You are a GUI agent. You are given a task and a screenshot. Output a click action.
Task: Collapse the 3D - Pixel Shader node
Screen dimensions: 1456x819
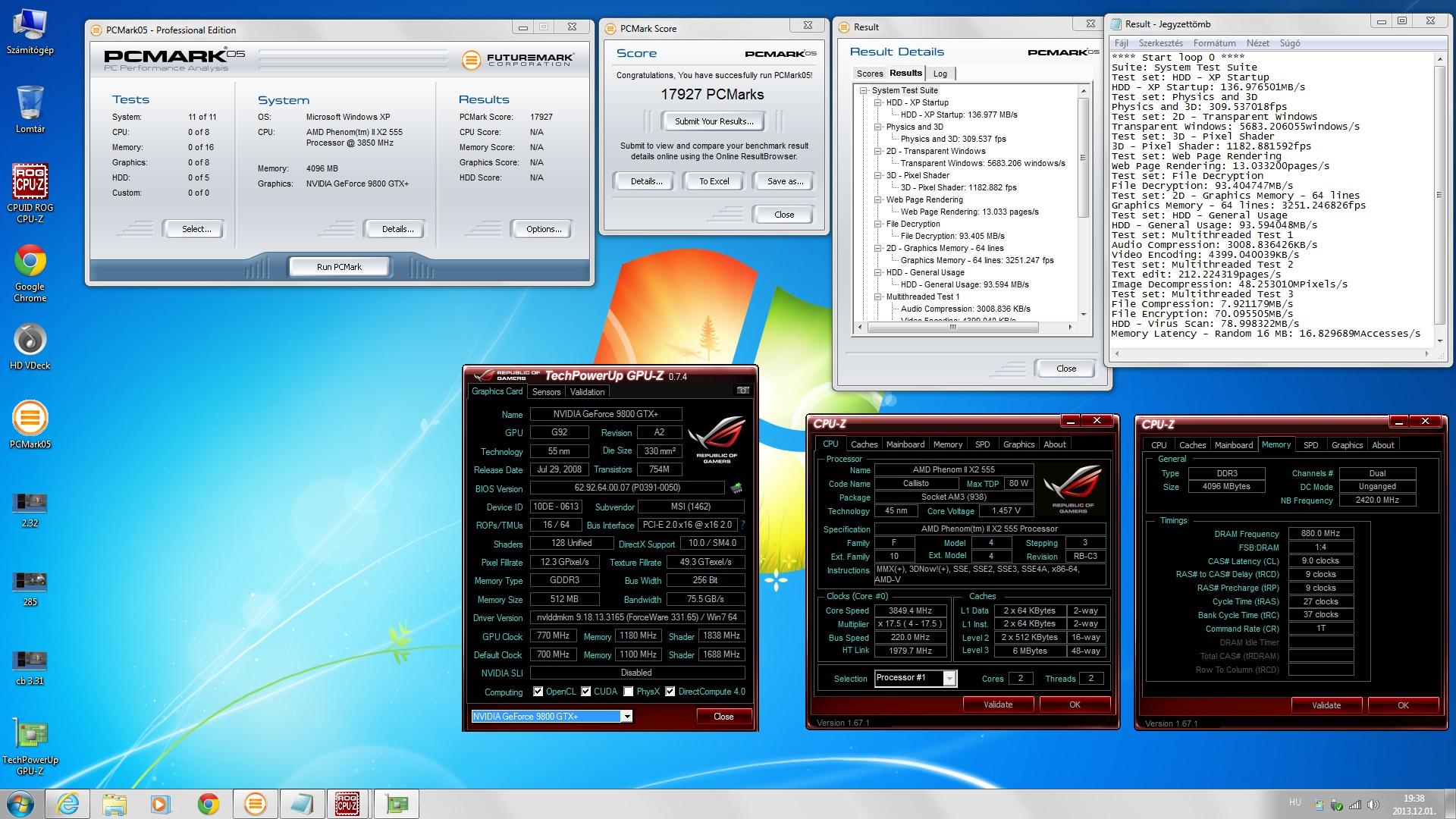pos(877,175)
